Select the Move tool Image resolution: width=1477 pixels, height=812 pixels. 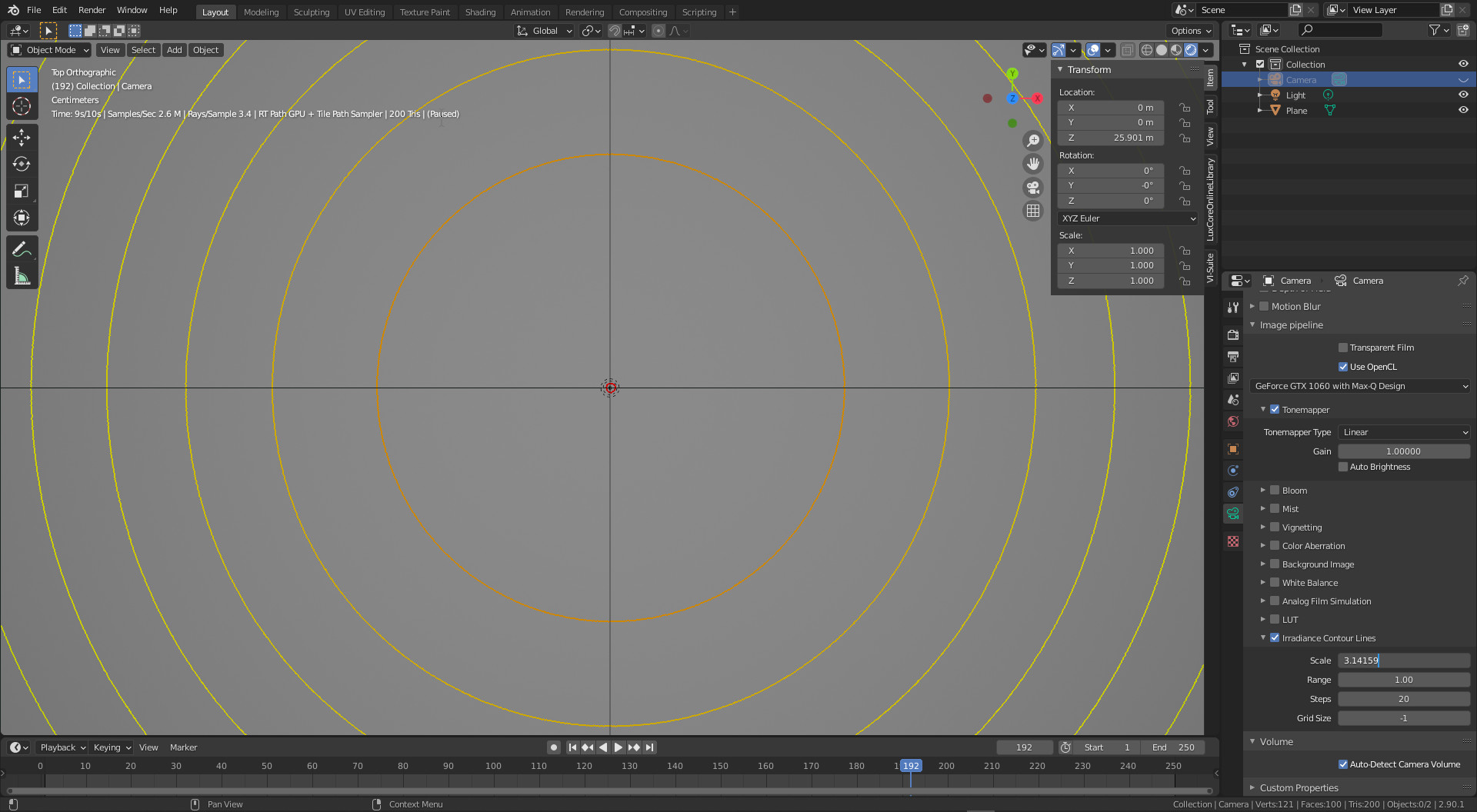click(x=22, y=138)
